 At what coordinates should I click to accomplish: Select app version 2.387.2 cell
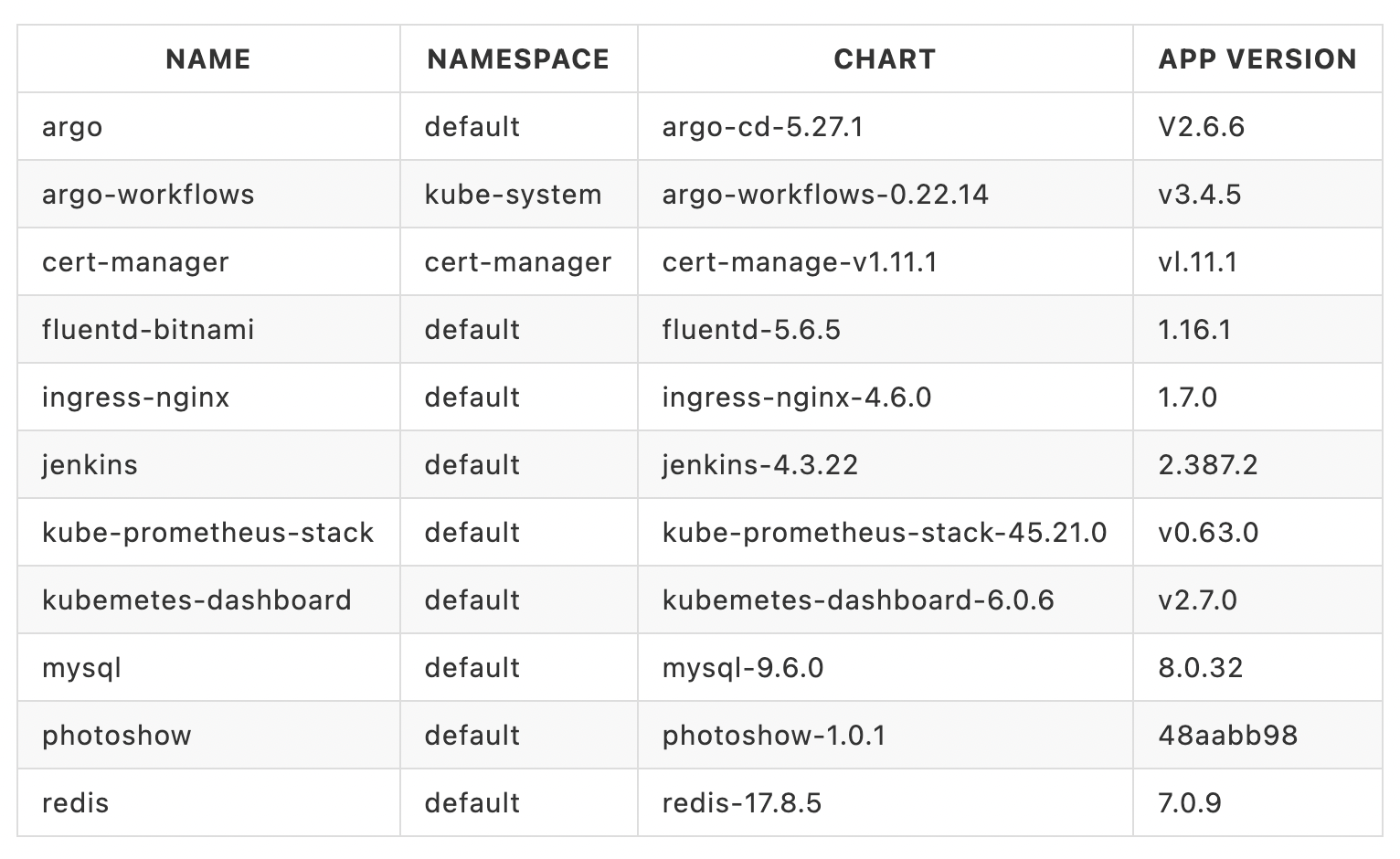click(x=1208, y=465)
